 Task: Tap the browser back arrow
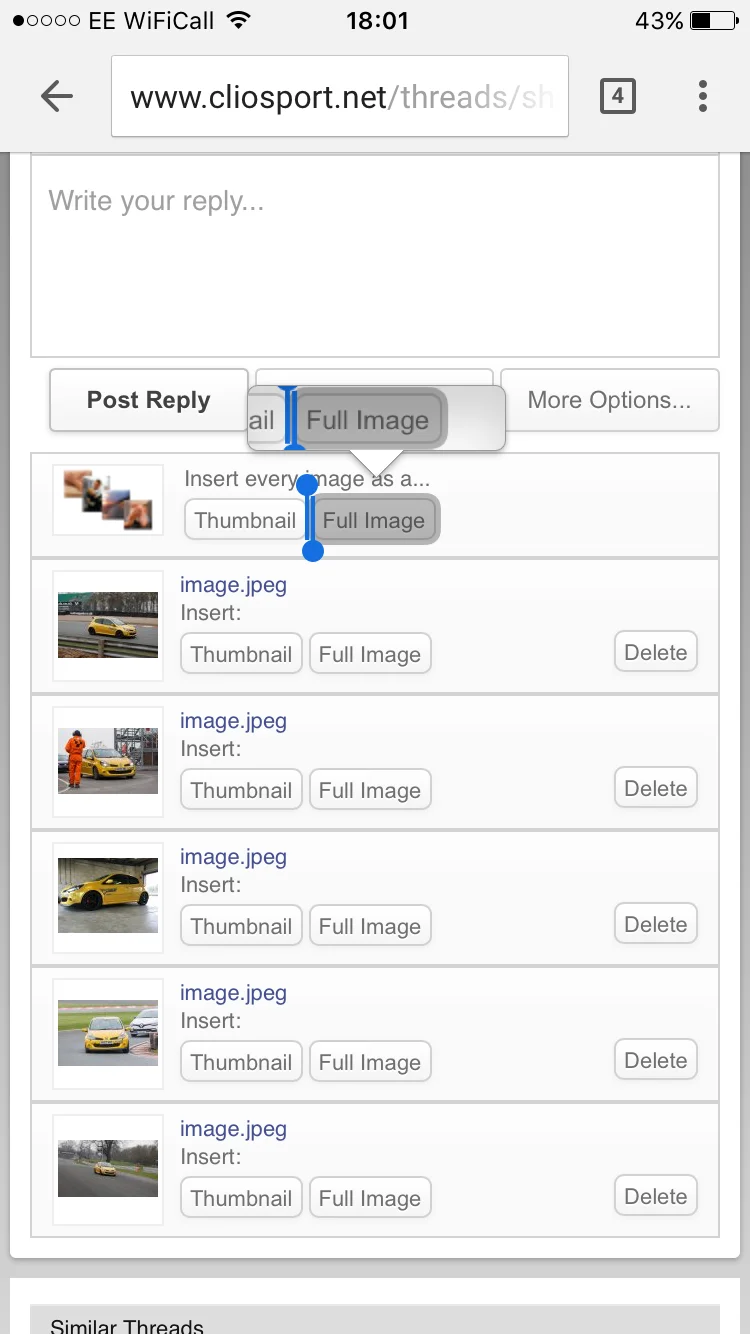pos(57,96)
